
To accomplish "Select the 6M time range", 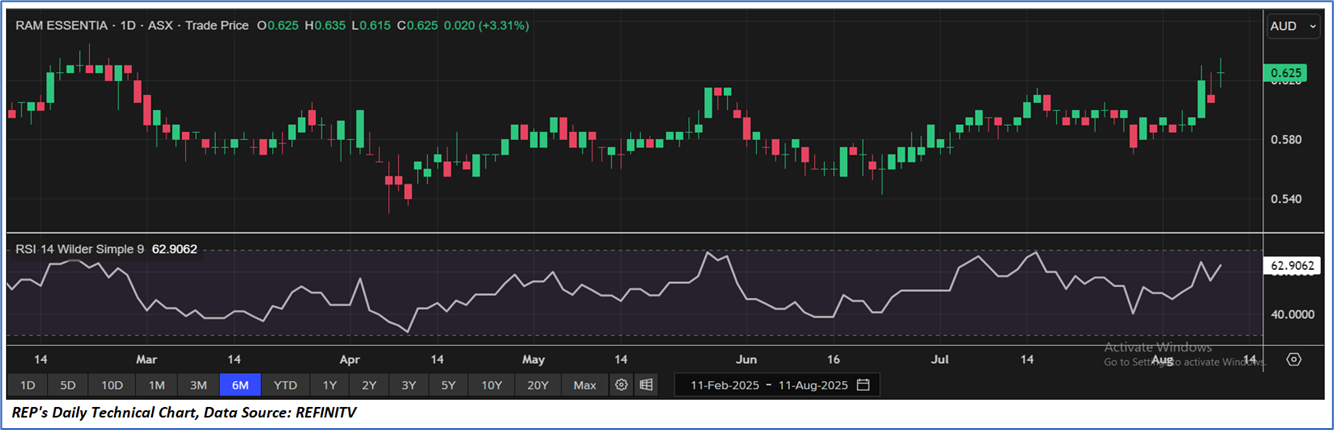I will (241, 385).
